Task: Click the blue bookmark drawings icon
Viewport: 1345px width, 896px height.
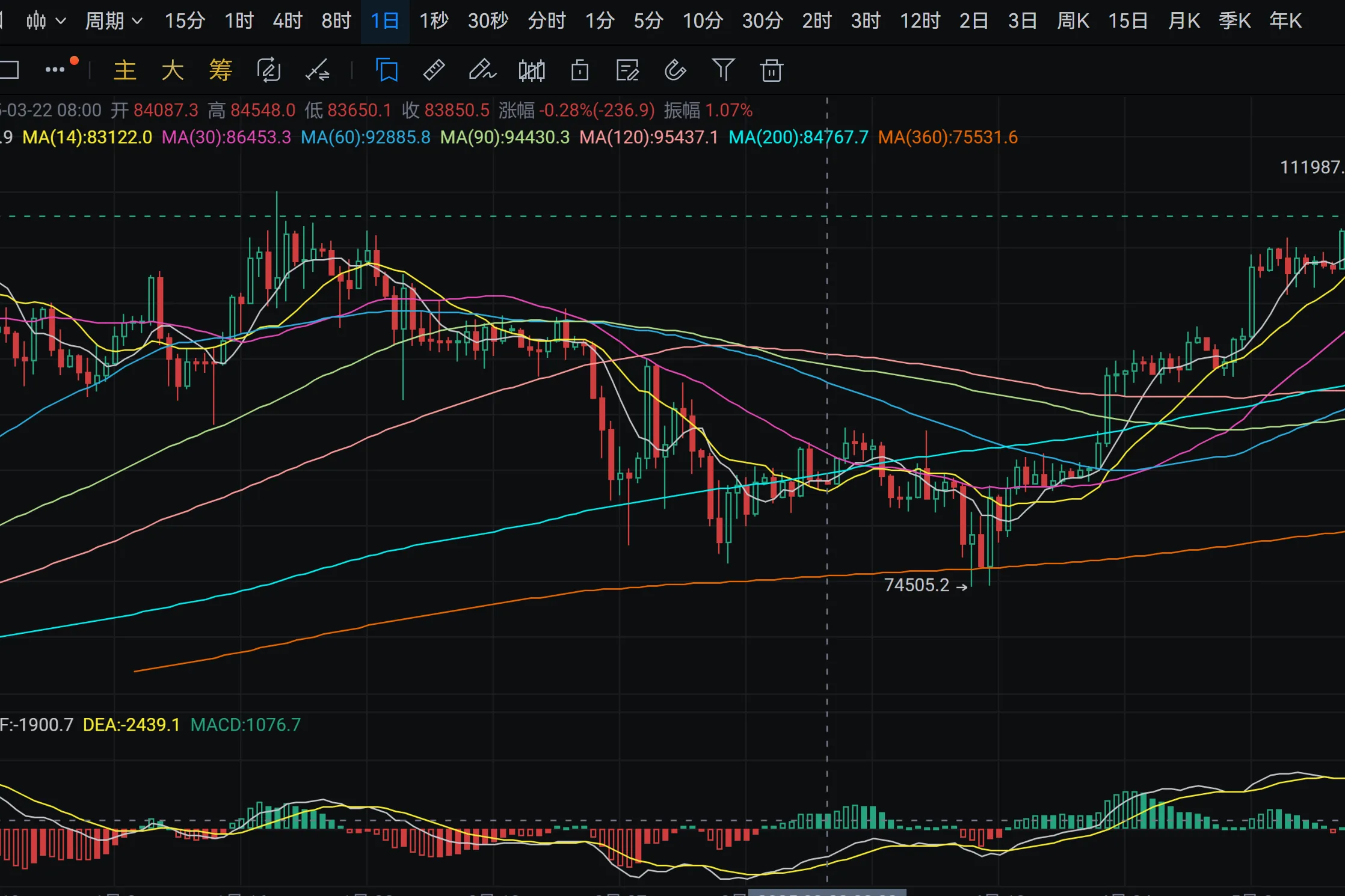Action: (387, 70)
